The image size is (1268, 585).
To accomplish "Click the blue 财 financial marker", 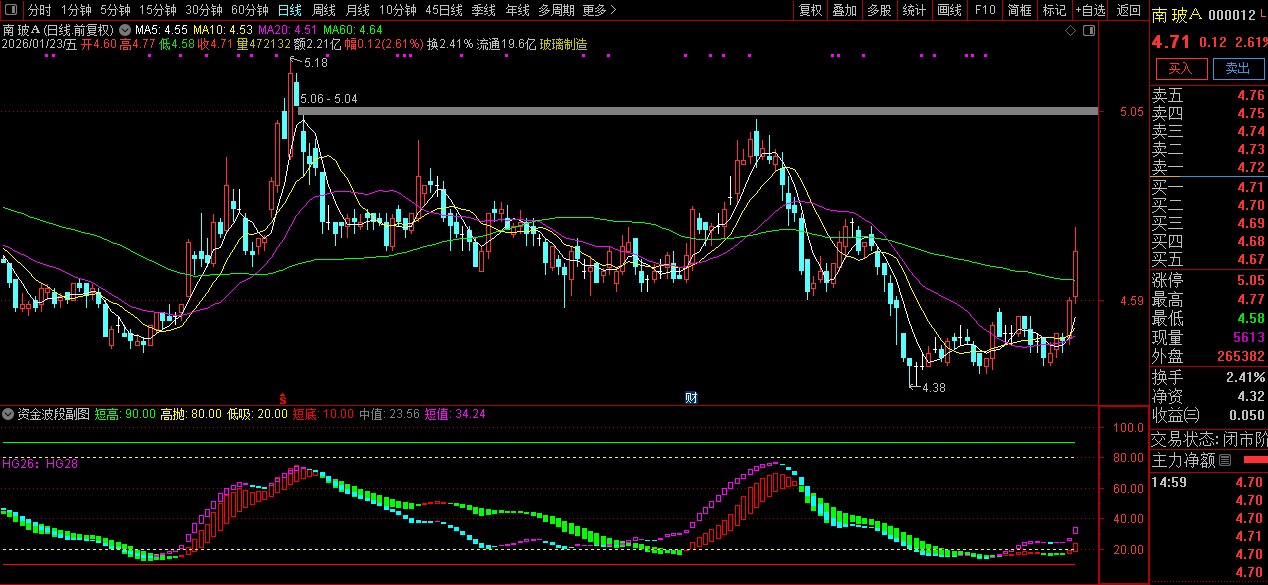I will (x=690, y=398).
